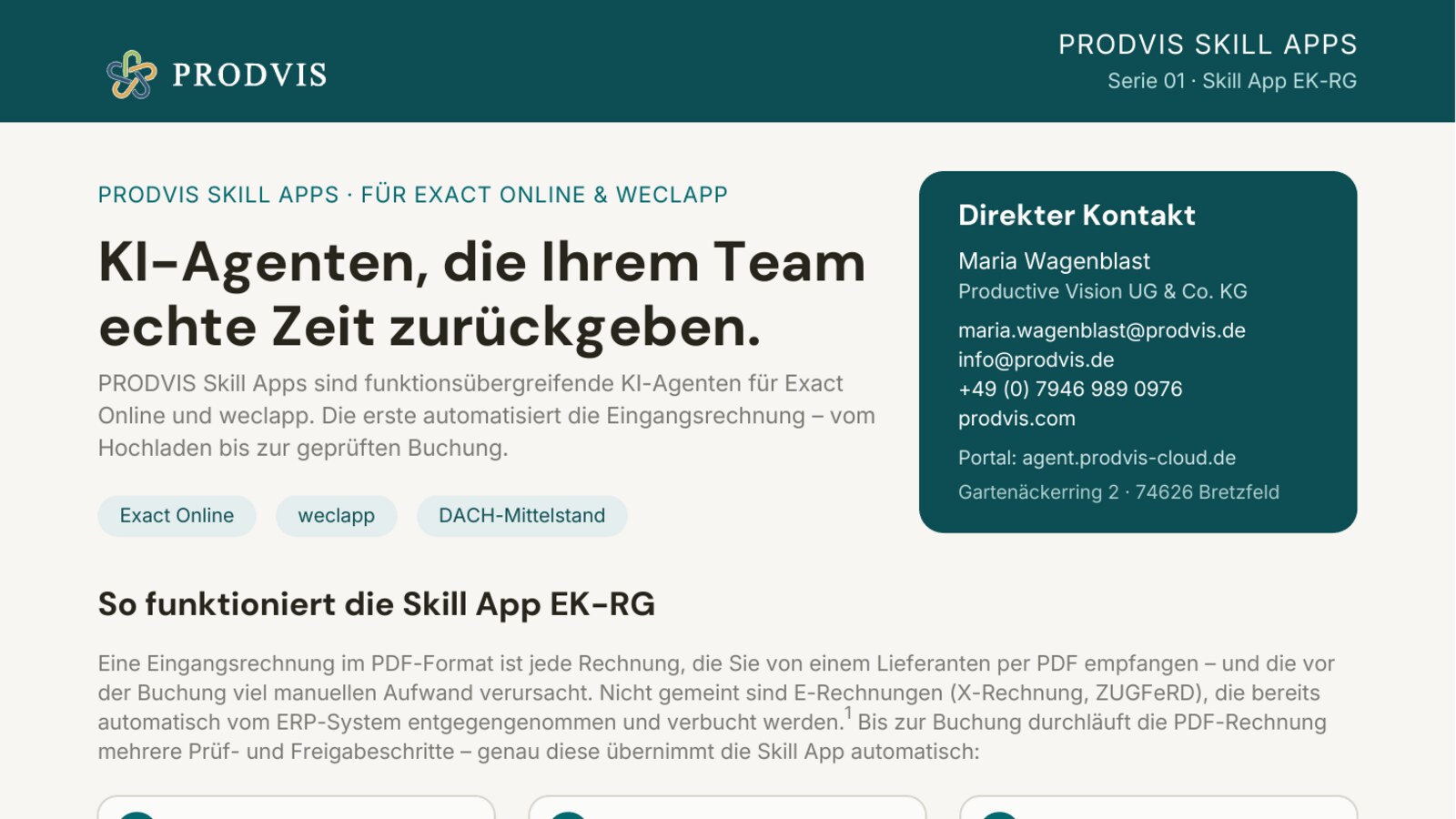Open the prodvis.com website link

click(1016, 419)
